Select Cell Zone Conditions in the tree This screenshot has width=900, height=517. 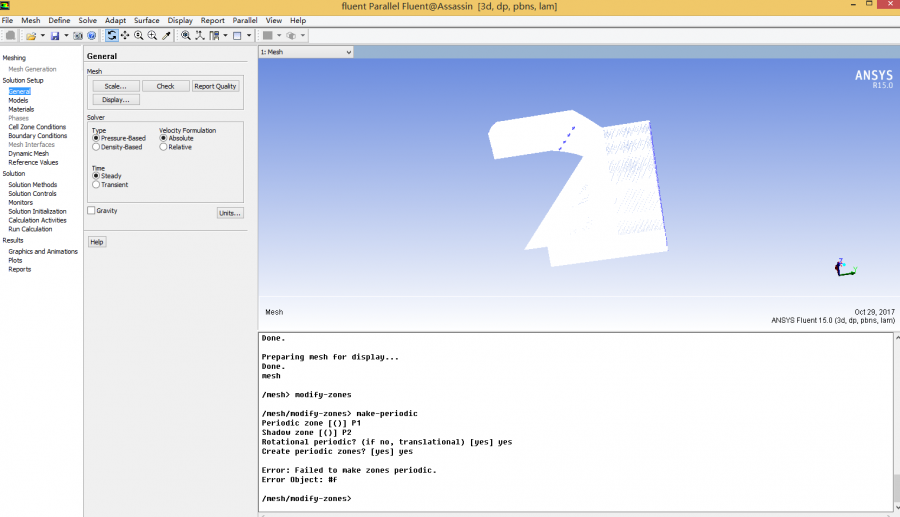[x=37, y=127]
